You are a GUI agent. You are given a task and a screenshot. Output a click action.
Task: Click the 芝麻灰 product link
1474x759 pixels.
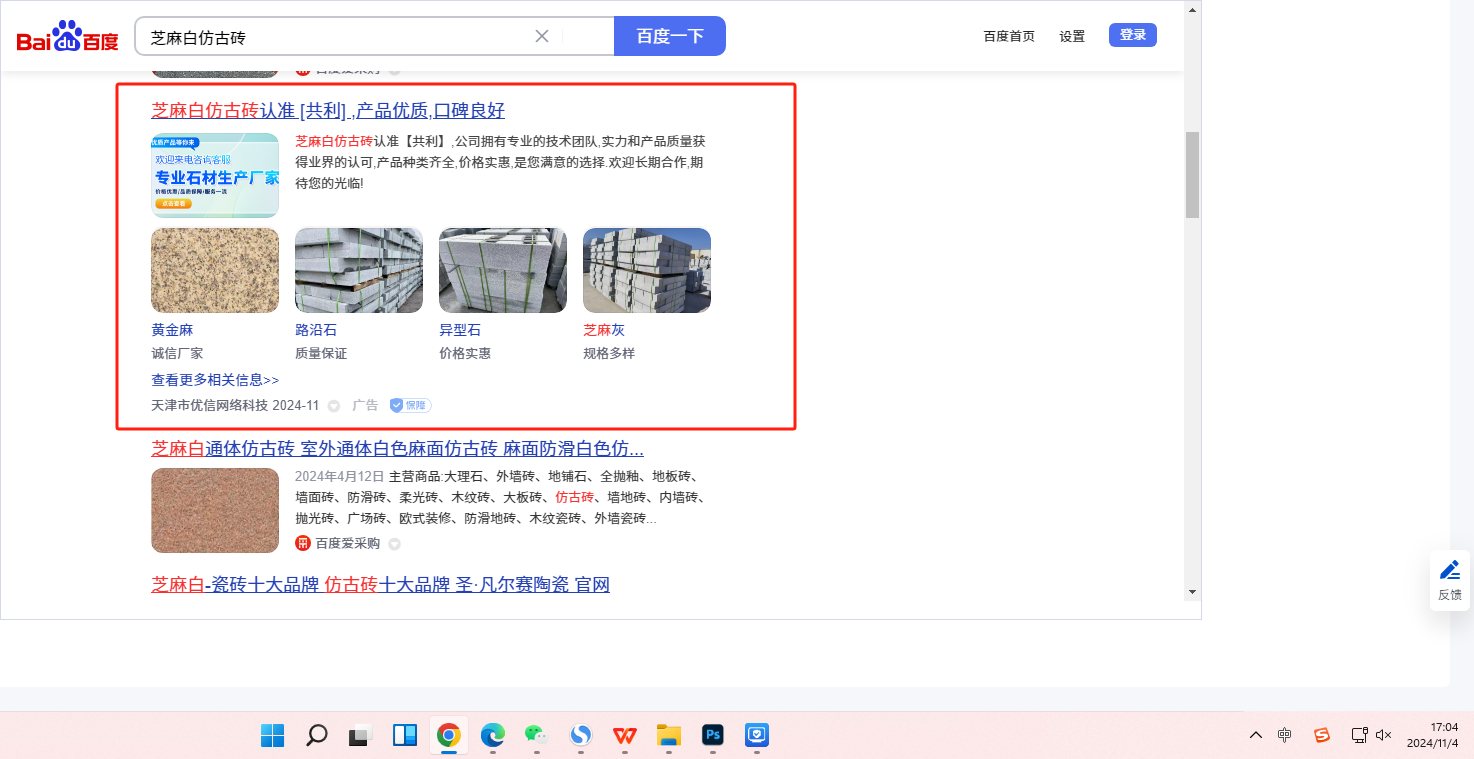pyautogui.click(x=604, y=330)
